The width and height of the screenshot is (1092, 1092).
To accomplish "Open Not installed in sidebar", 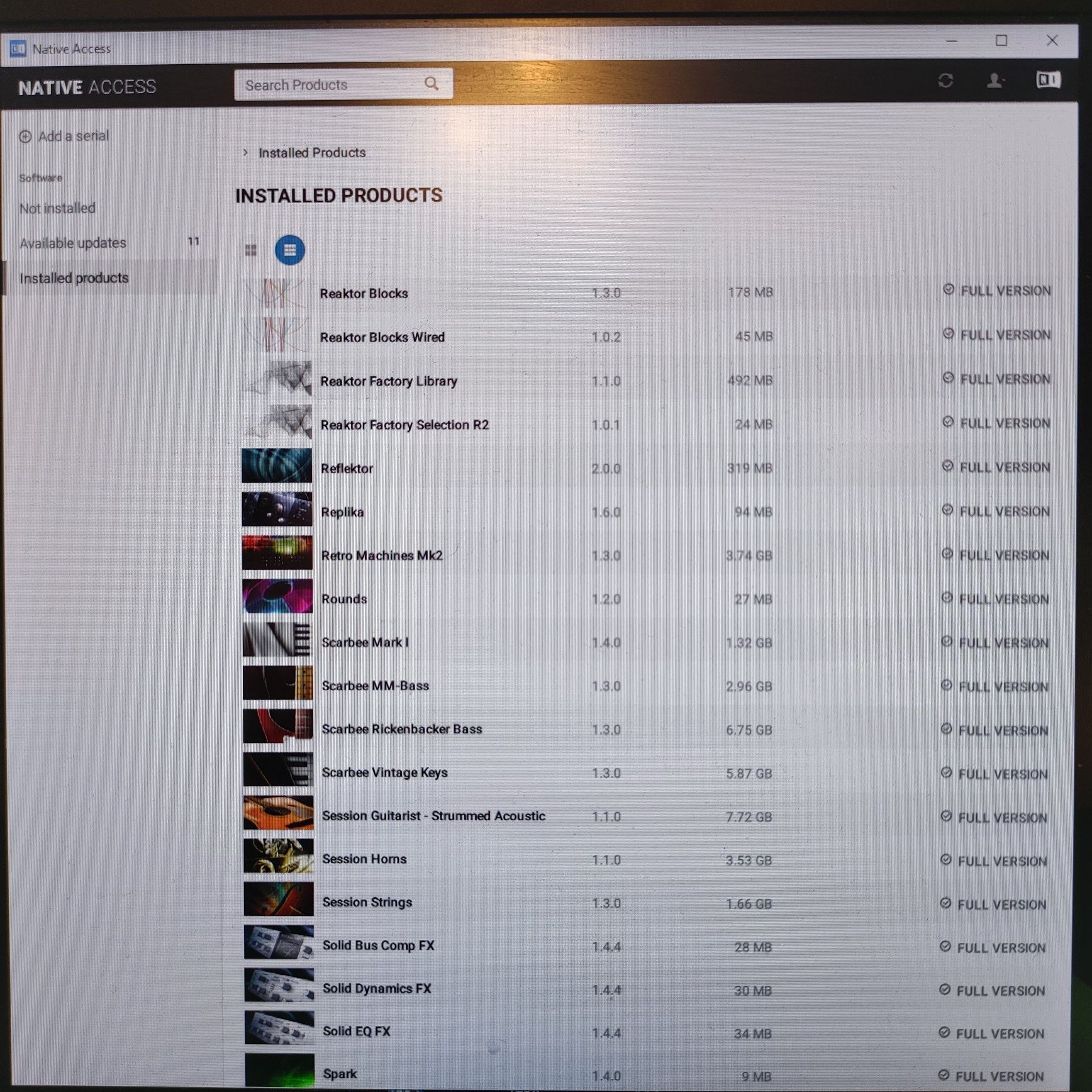I will click(x=57, y=208).
